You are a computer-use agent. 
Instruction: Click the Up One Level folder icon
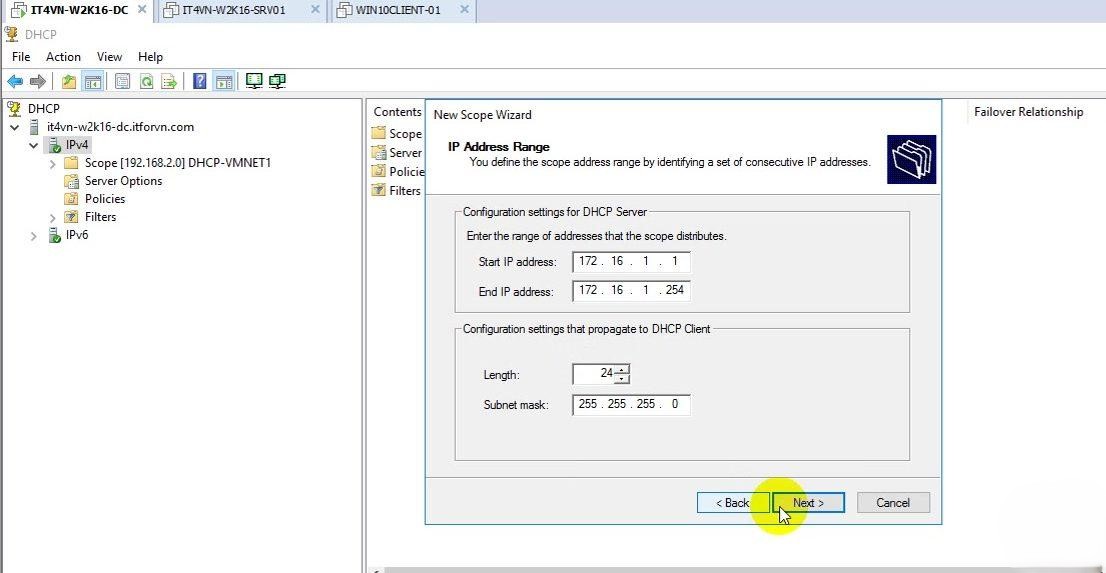coord(68,82)
